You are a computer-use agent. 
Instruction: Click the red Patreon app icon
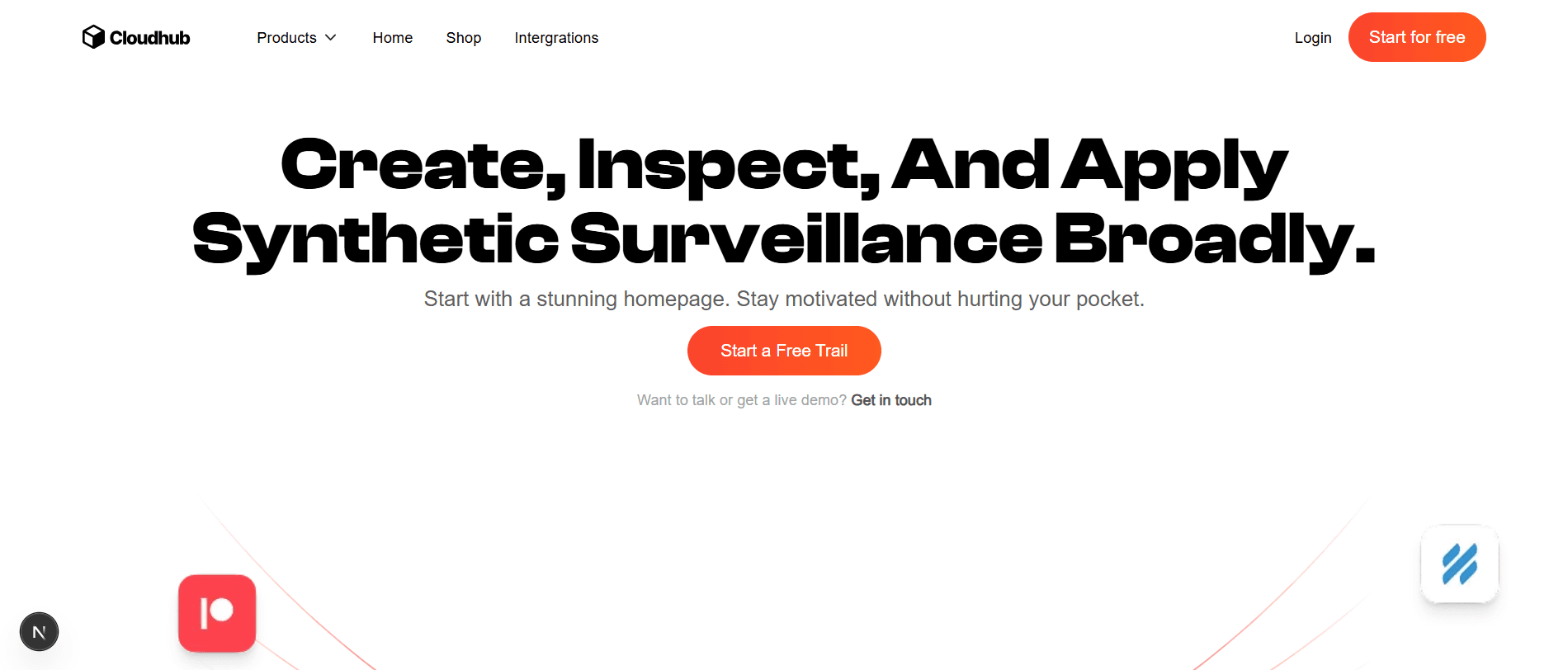[217, 613]
